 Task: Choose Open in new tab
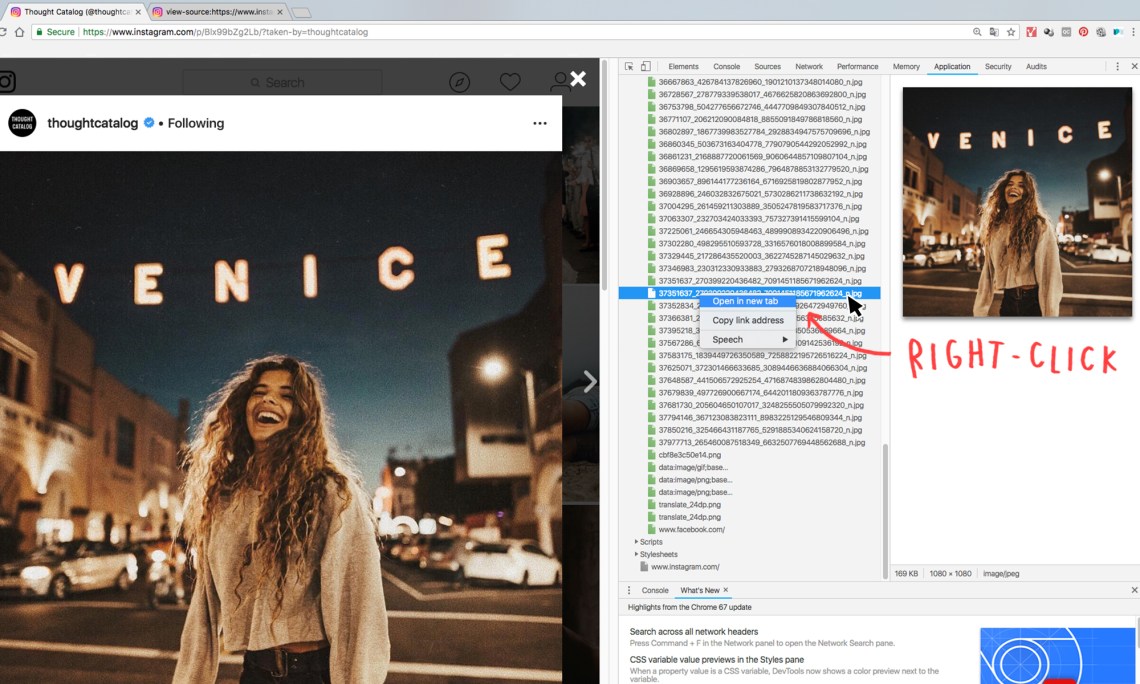click(x=745, y=301)
